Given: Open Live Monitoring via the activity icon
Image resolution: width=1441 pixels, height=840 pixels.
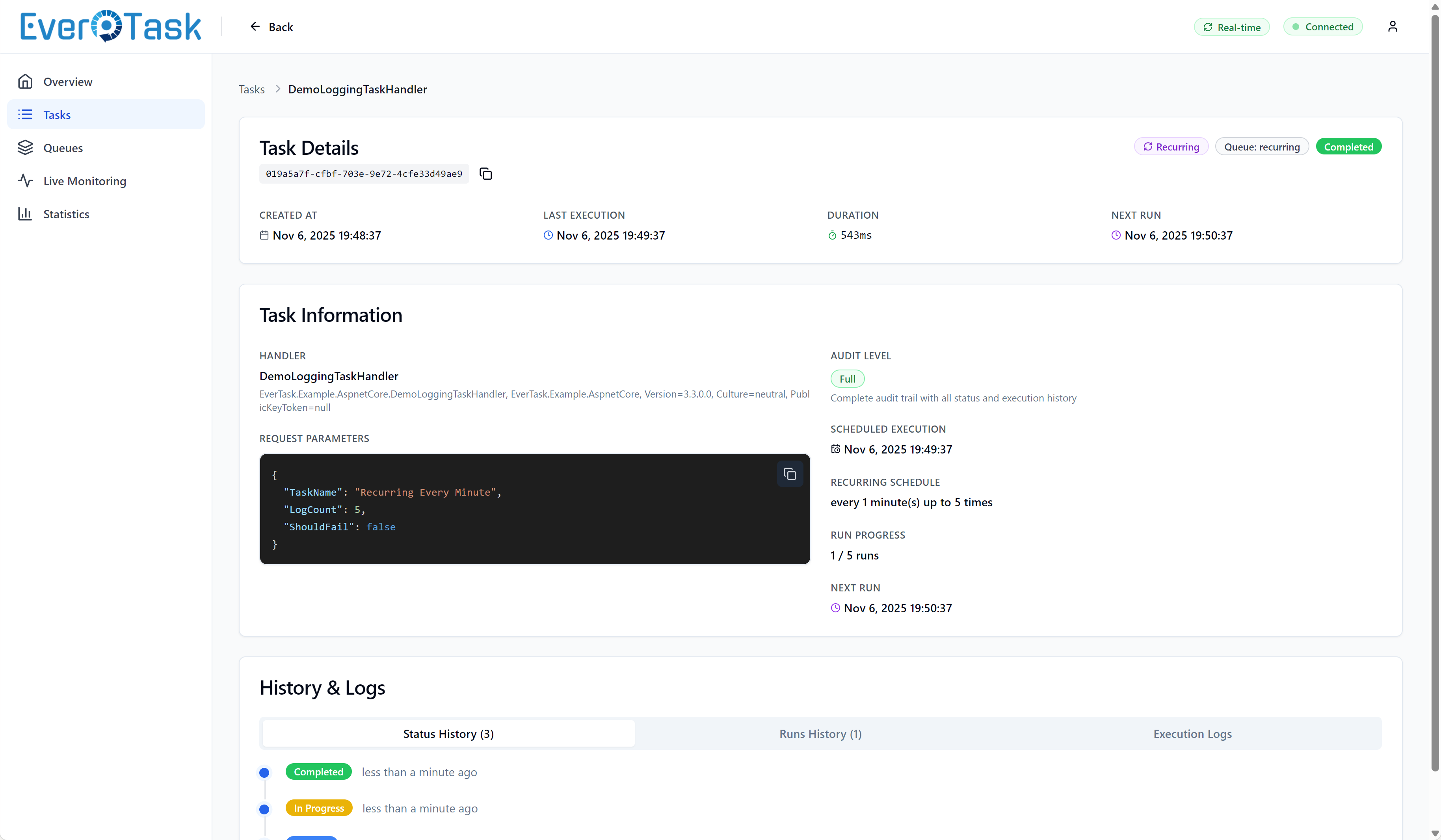Looking at the screenshot, I should 25,181.
